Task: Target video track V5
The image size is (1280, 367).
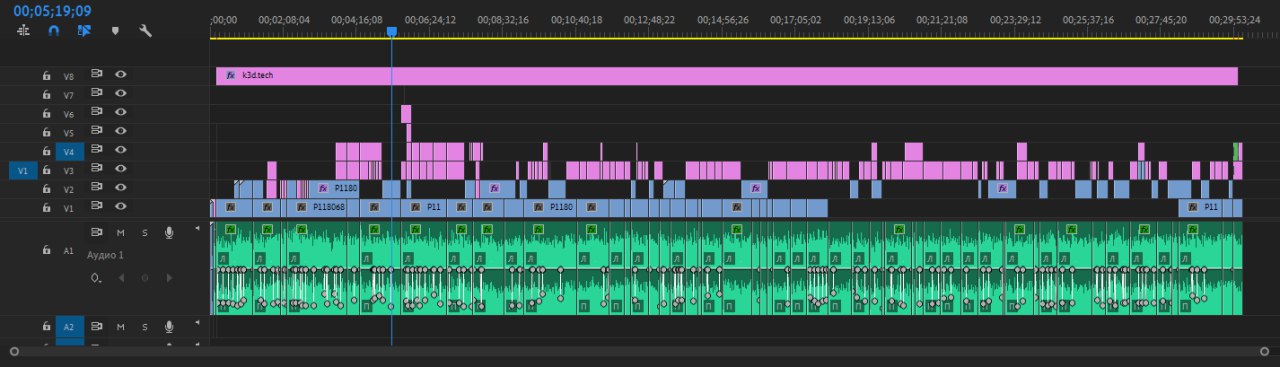Action: 69,132
